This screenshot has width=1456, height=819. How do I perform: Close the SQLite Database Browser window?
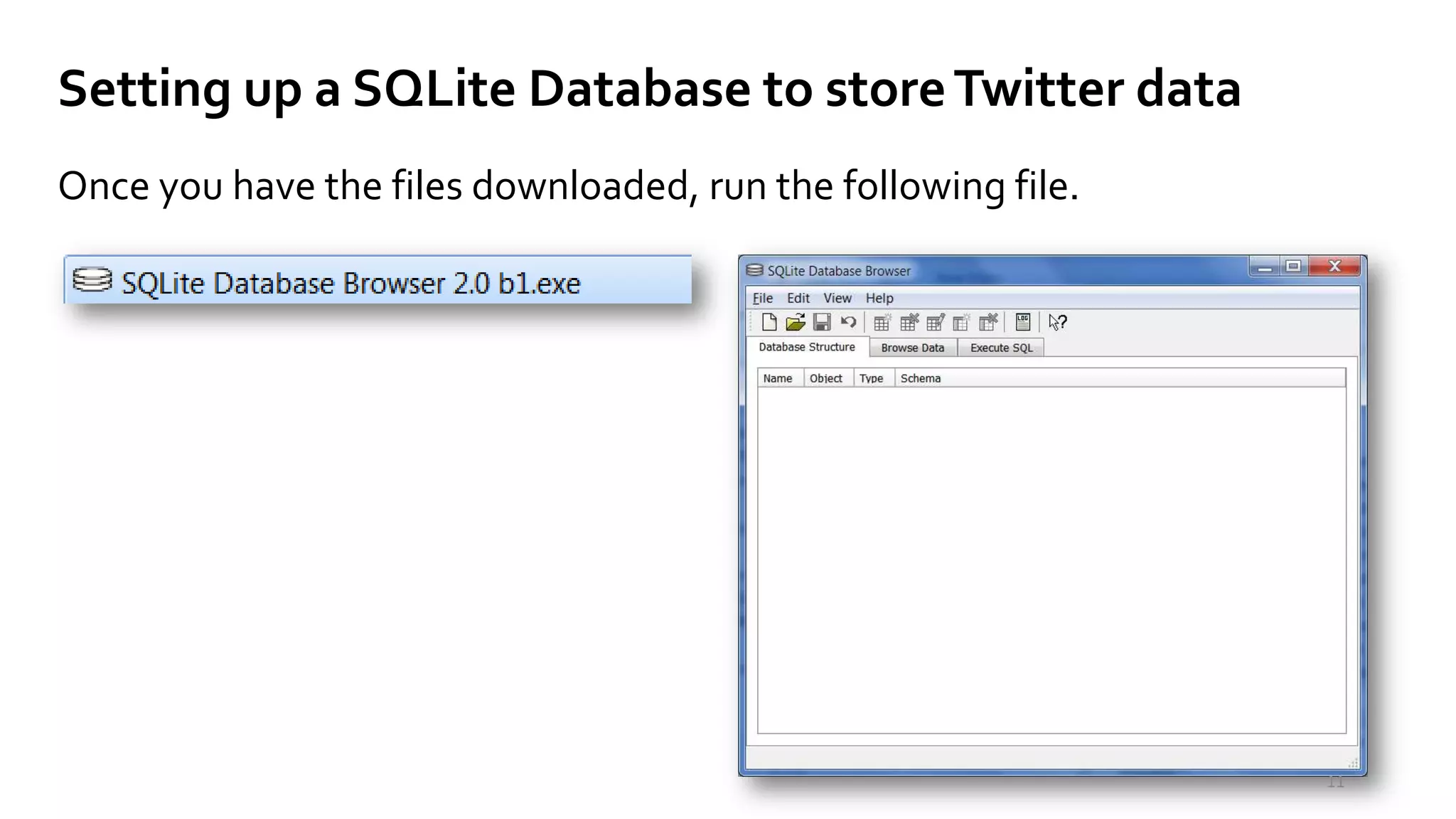point(1334,267)
